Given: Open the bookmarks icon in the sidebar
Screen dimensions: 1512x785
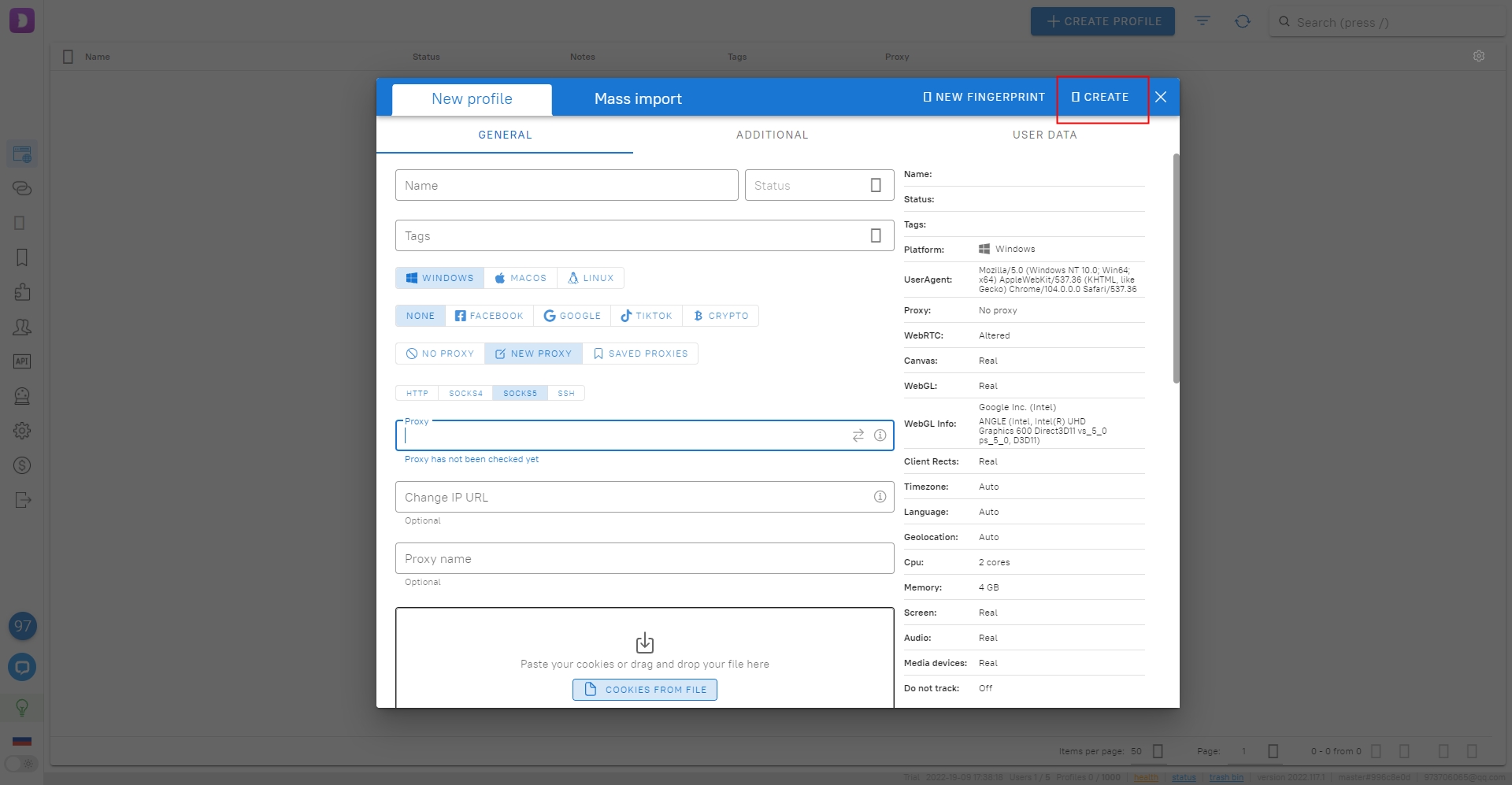Looking at the screenshot, I should point(22,257).
